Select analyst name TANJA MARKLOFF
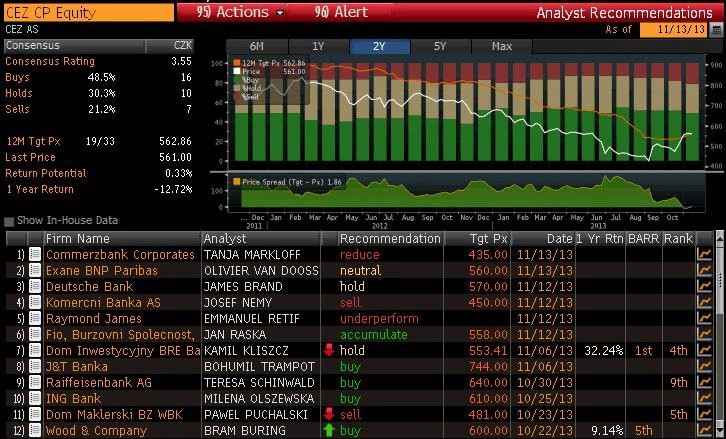The width and height of the screenshot is (726, 439). coord(252,255)
